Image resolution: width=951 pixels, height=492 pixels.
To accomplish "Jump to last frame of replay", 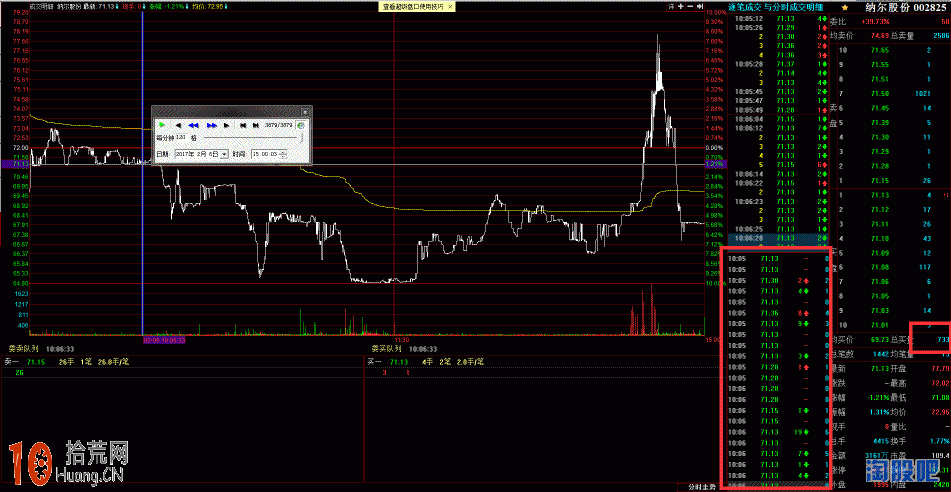I will click(x=255, y=125).
